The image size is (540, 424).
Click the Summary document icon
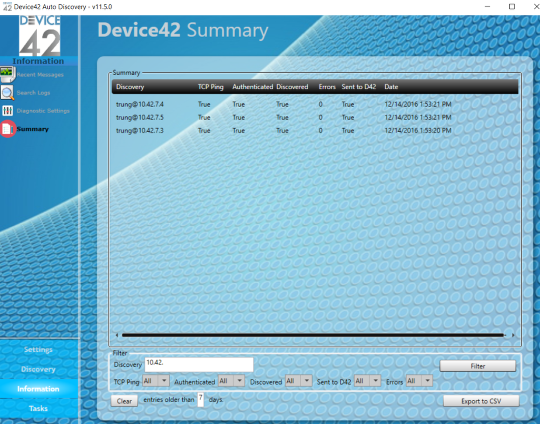click(7, 129)
